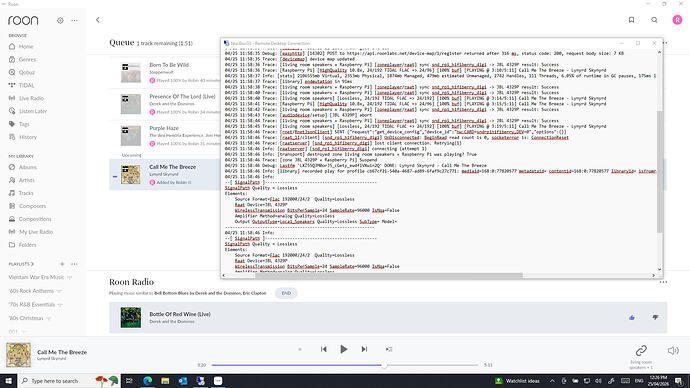The width and height of the screenshot is (690, 388).
Task: Add a new playlist with plus icon
Action: (x=62, y=264)
